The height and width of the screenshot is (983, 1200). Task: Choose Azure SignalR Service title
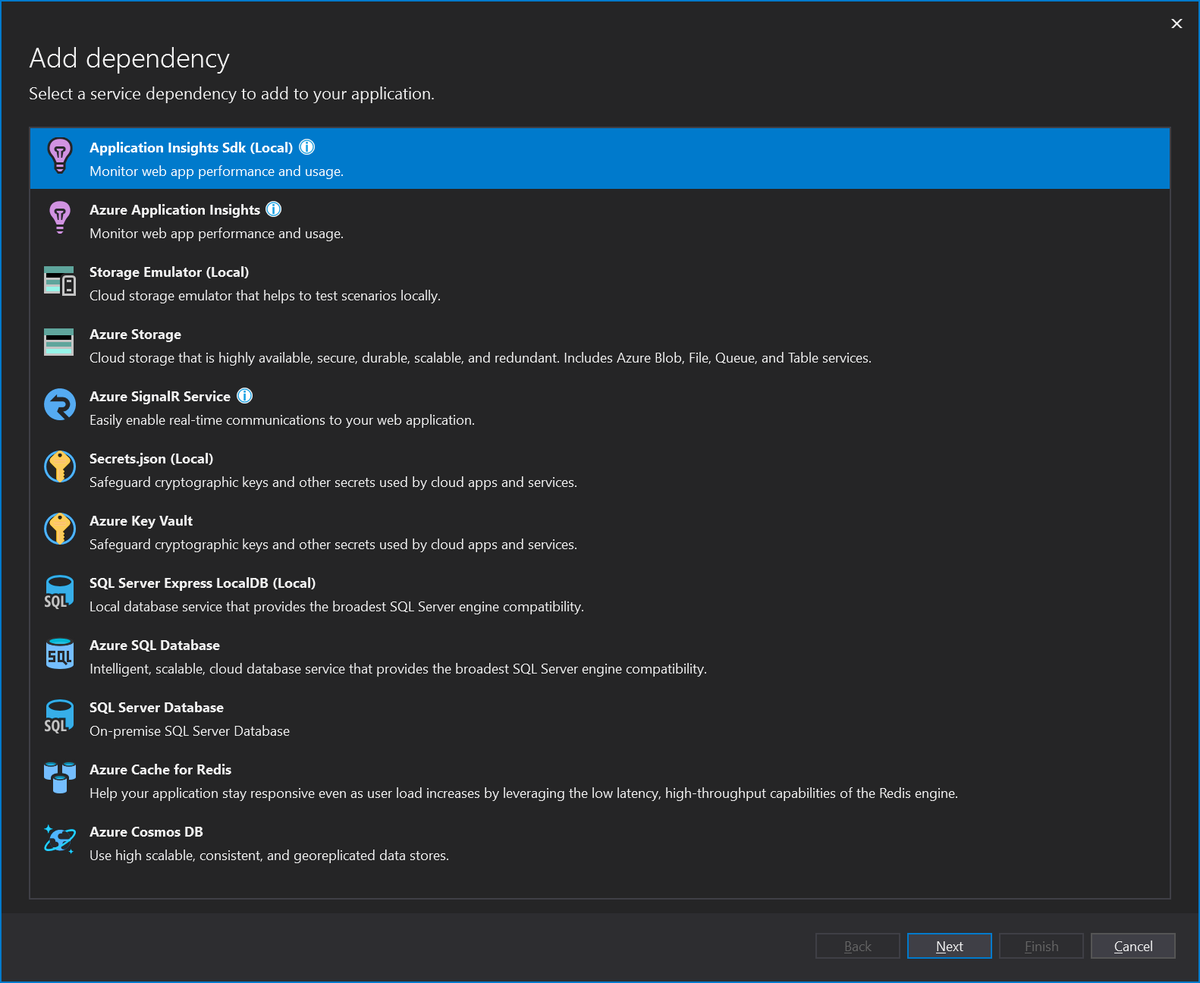[160, 396]
